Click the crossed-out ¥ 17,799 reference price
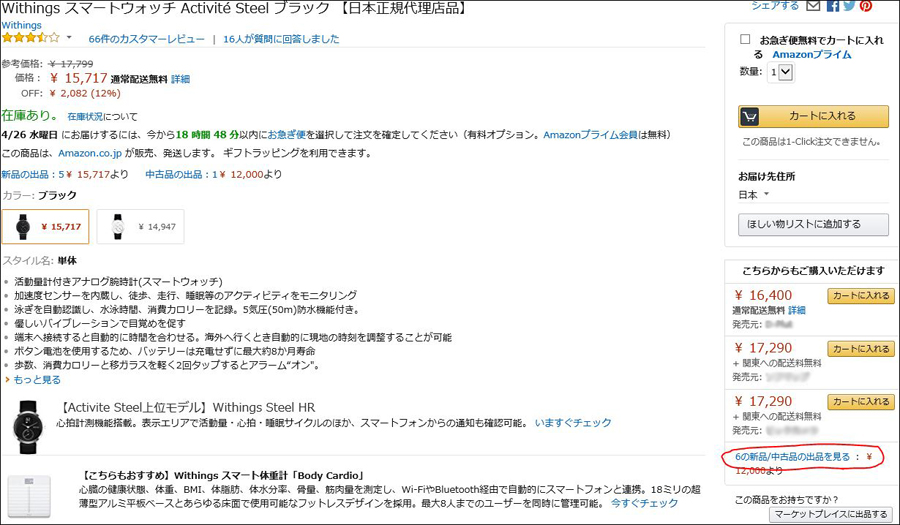 point(71,64)
